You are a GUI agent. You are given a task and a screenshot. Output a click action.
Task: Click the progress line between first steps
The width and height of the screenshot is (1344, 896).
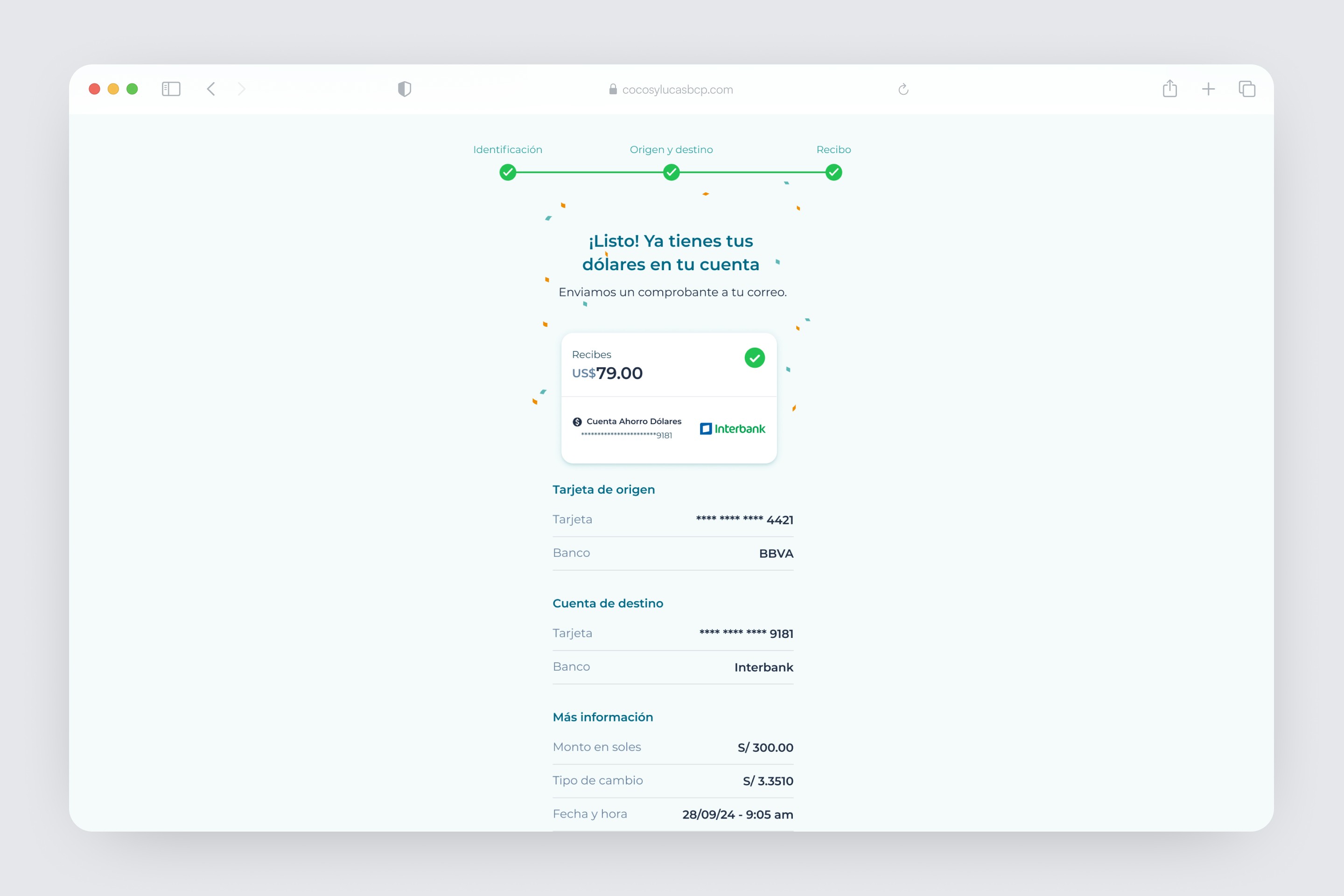tap(589, 172)
